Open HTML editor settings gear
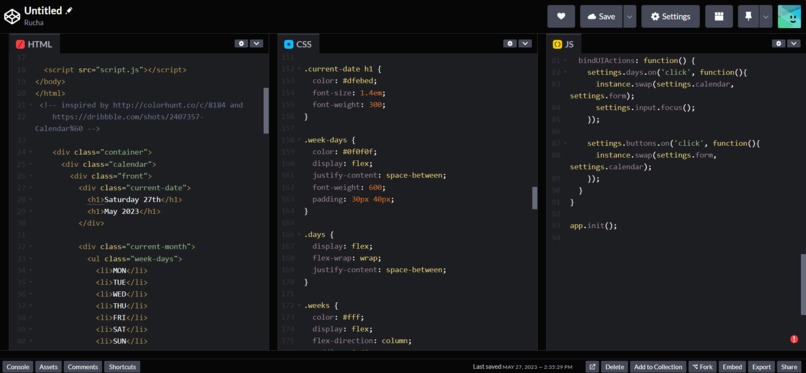806x373 pixels. [x=241, y=44]
